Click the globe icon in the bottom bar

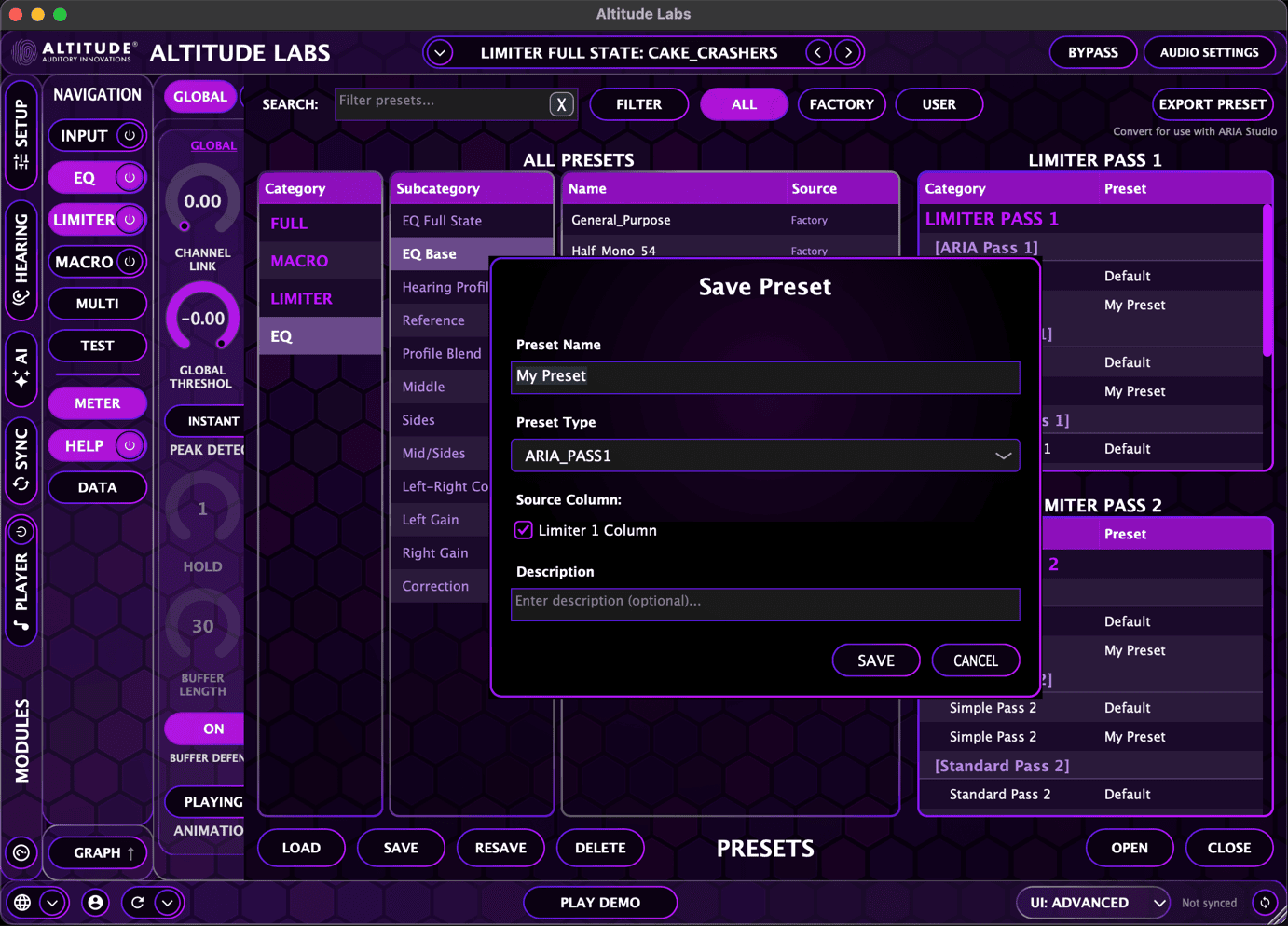point(22,902)
